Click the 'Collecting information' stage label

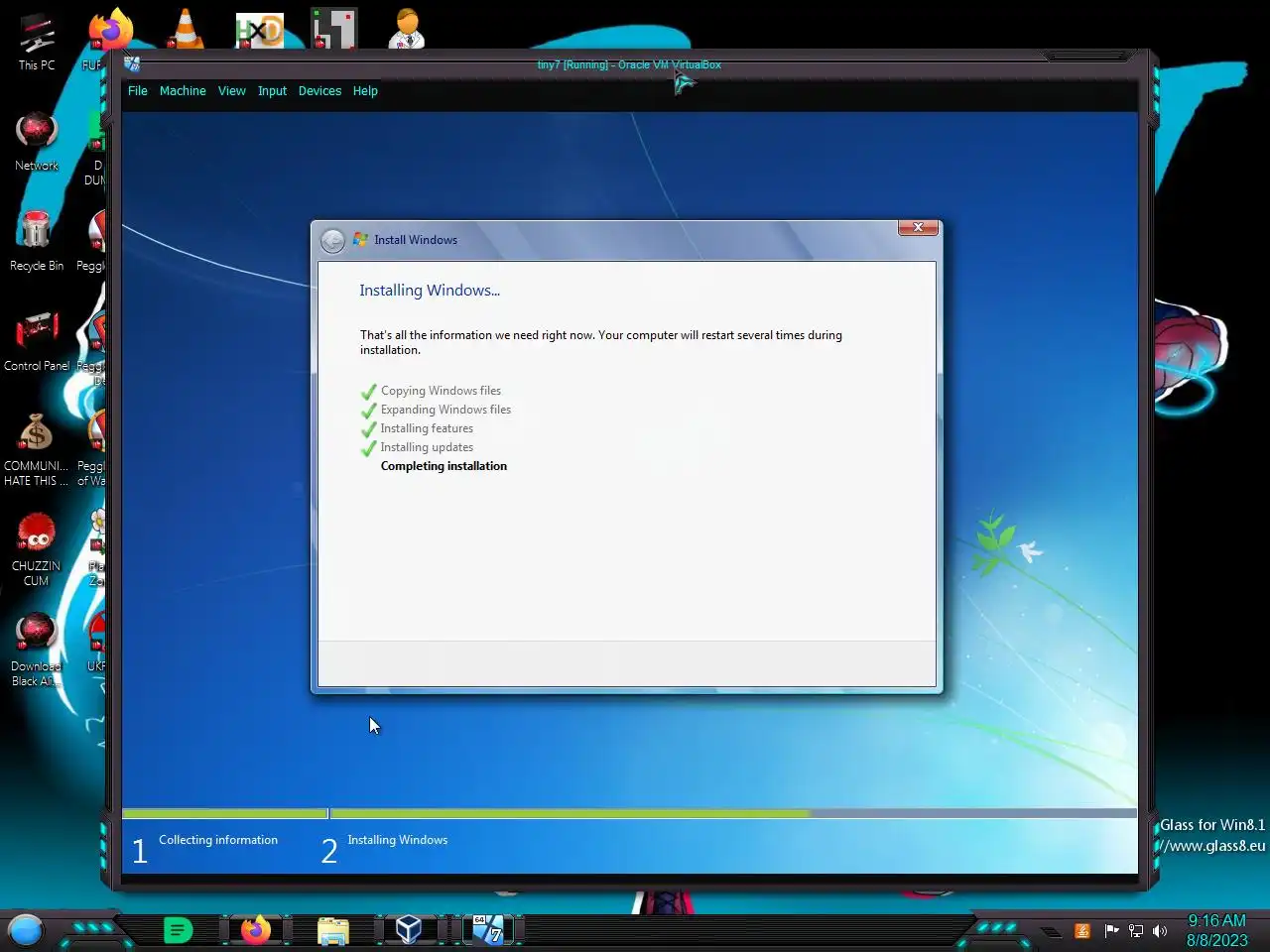click(218, 840)
